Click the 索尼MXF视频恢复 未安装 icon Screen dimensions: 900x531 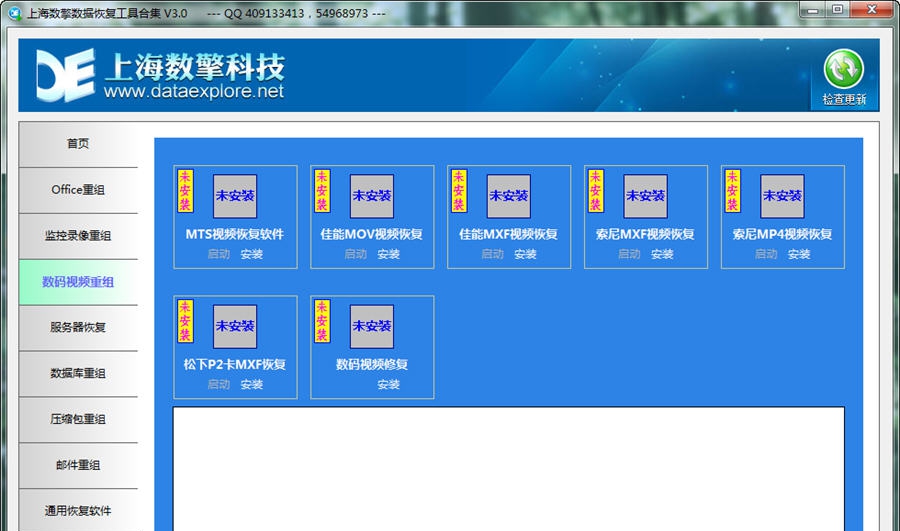tap(646, 196)
